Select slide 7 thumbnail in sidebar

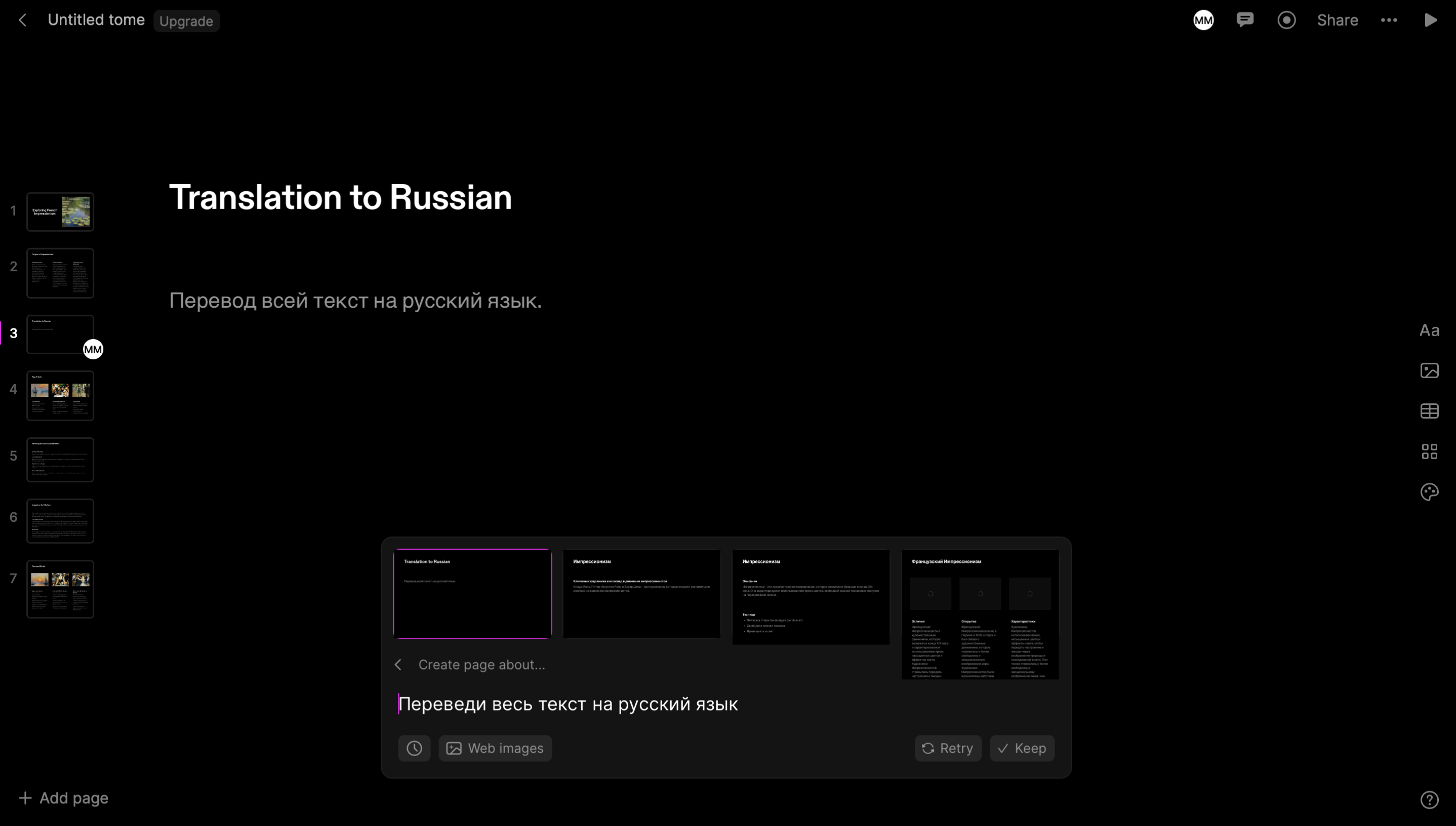click(60, 589)
